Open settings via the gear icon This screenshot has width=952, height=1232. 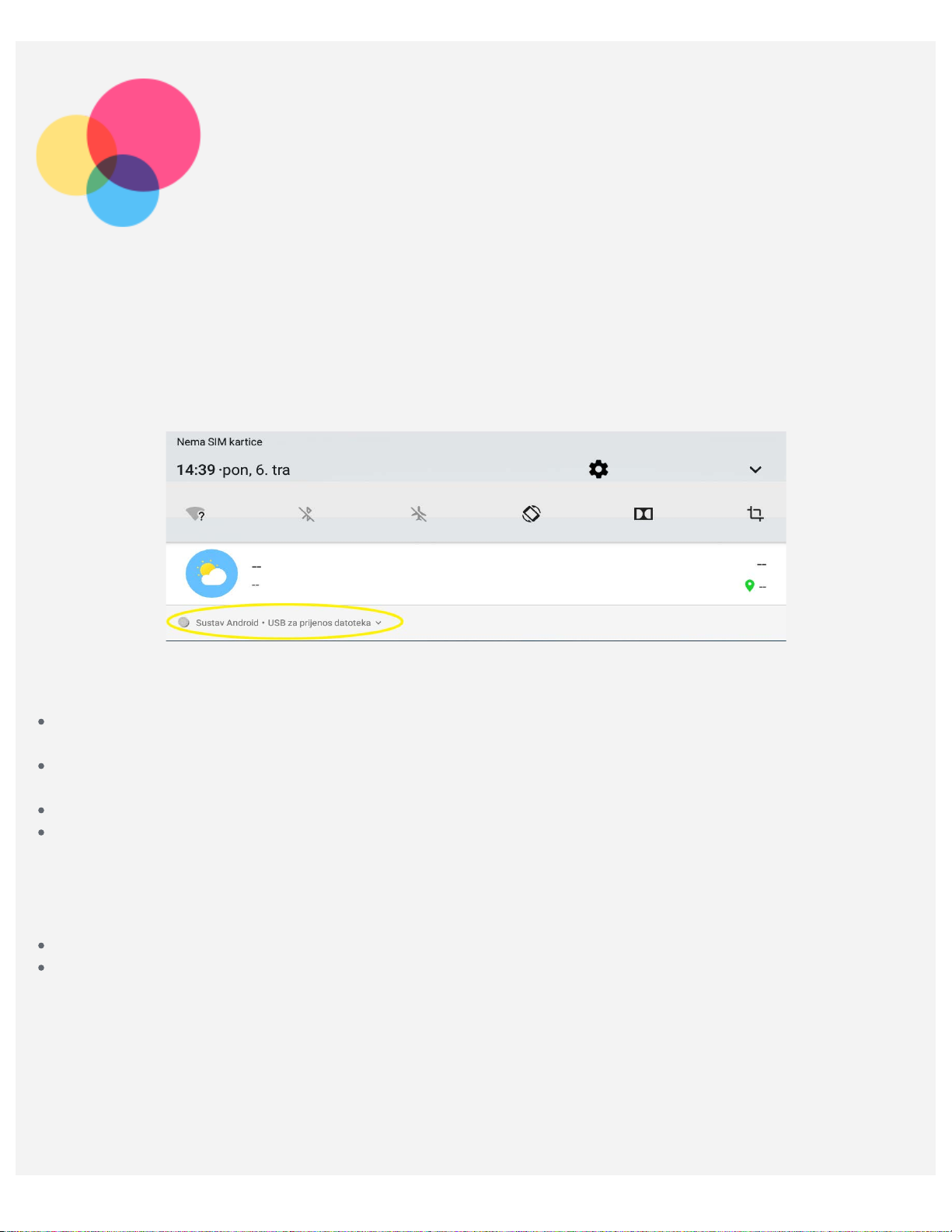pos(598,469)
